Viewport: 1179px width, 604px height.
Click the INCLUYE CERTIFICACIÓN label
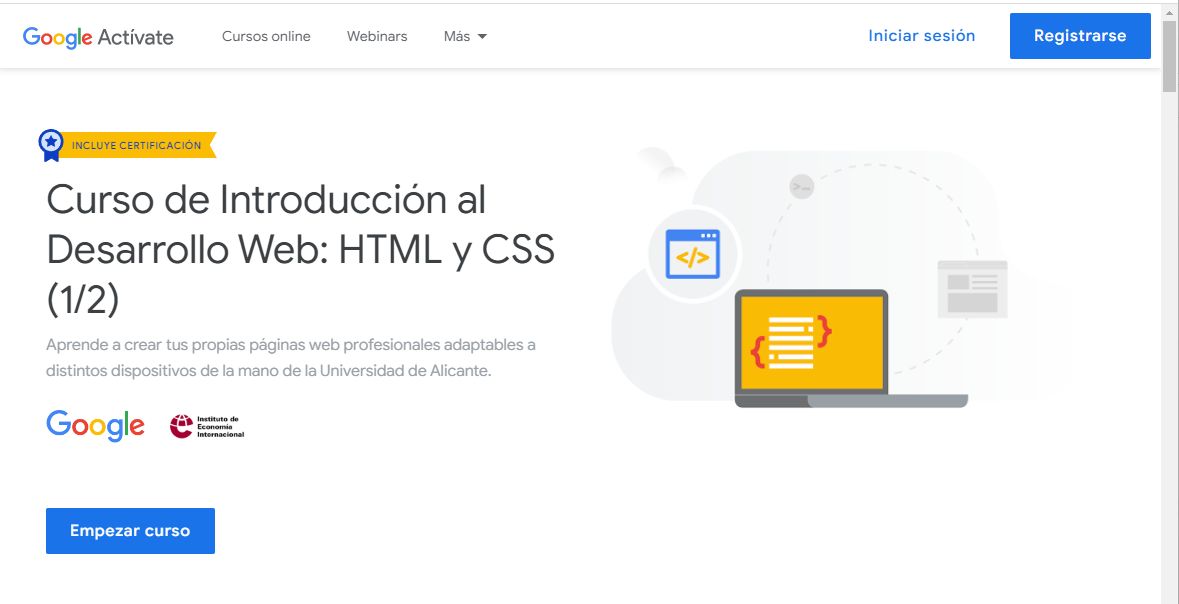pyautogui.click(x=137, y=145)
